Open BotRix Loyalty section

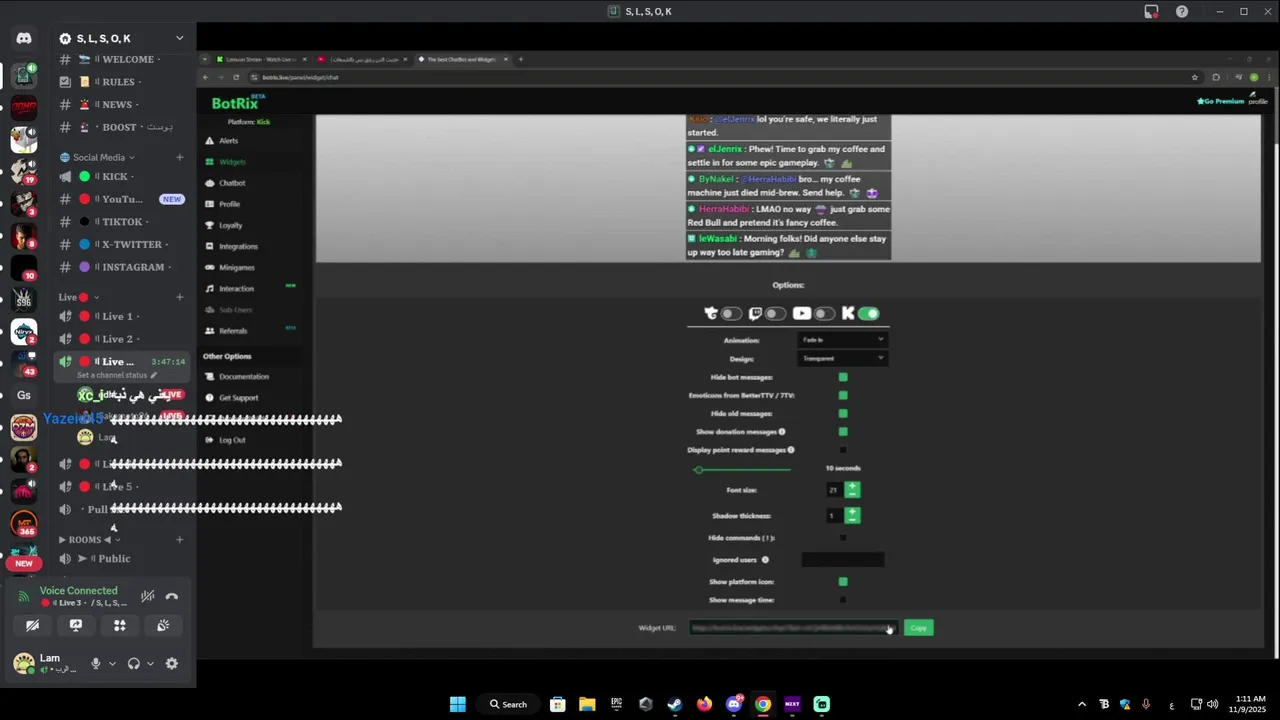(231, 225)
